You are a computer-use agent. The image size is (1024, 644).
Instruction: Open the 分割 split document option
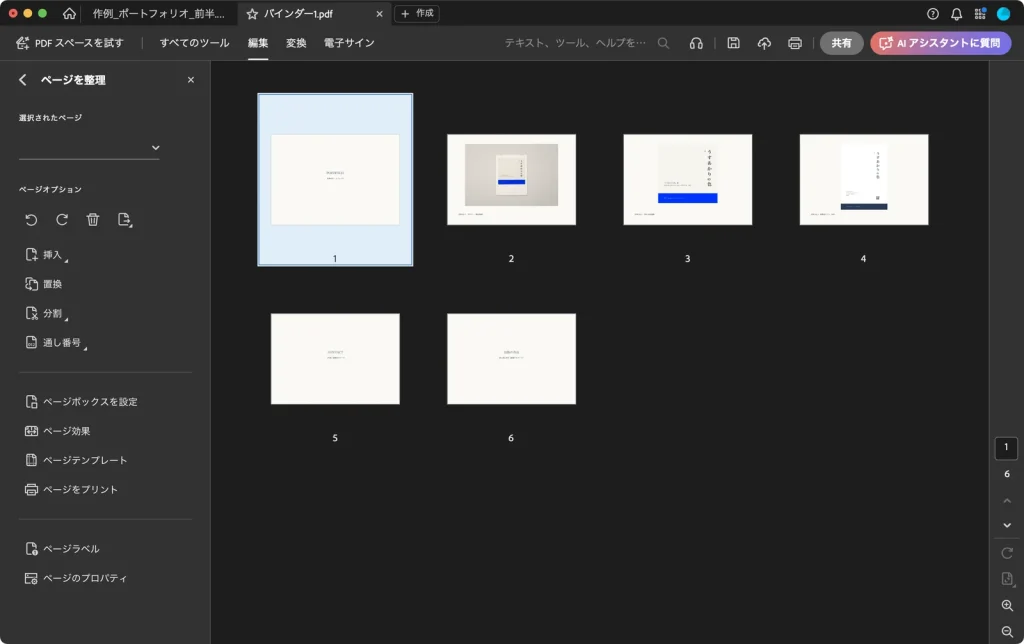[x=46, y=314]
